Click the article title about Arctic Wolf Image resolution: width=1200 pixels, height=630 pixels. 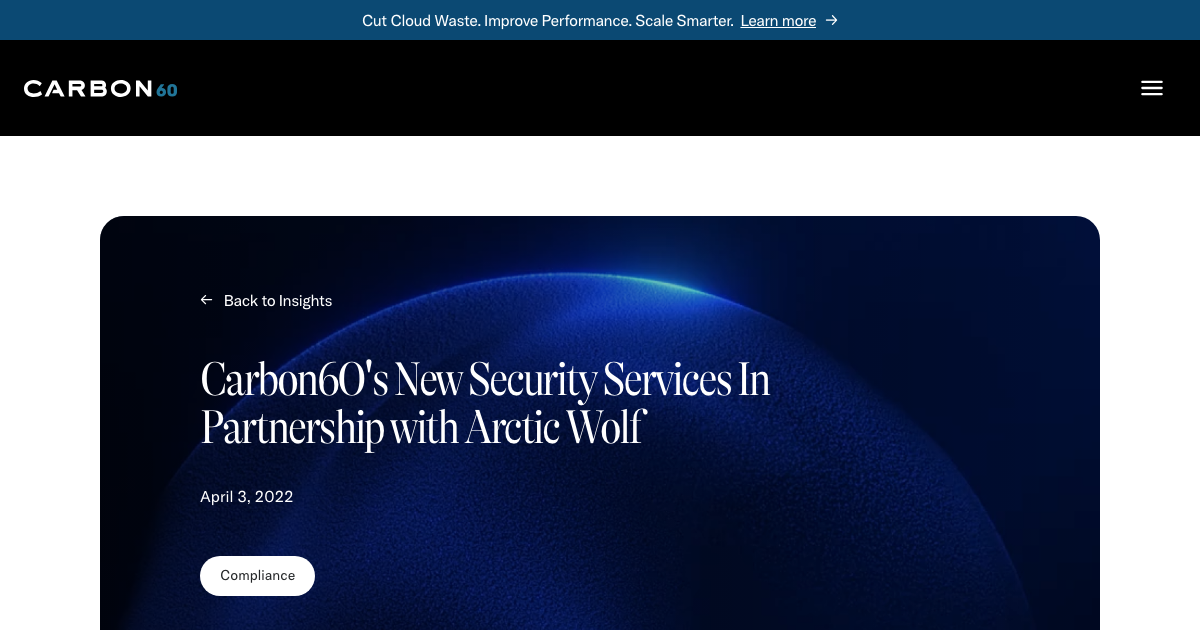485,404
